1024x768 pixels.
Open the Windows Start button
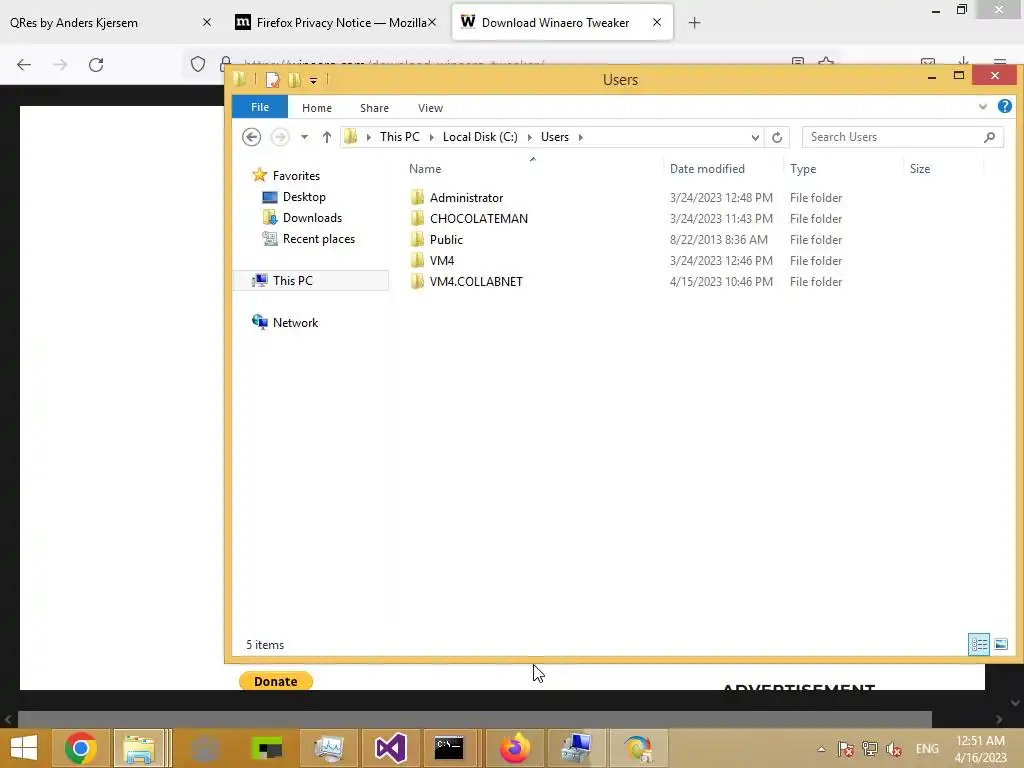[x=24, y=748]
